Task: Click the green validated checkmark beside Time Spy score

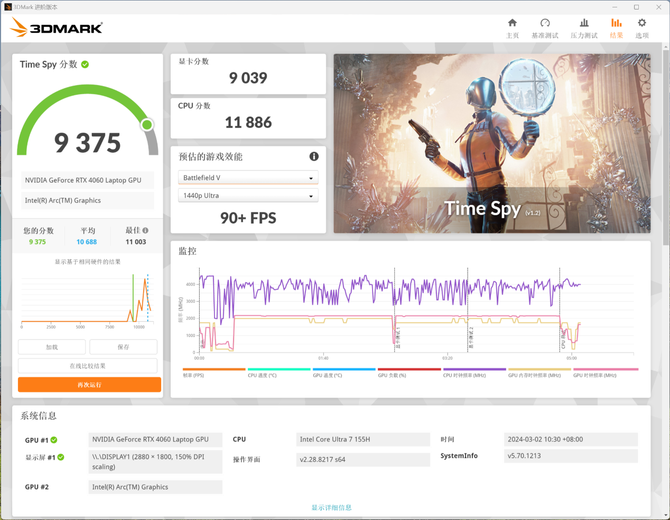Action: point(85,65)
